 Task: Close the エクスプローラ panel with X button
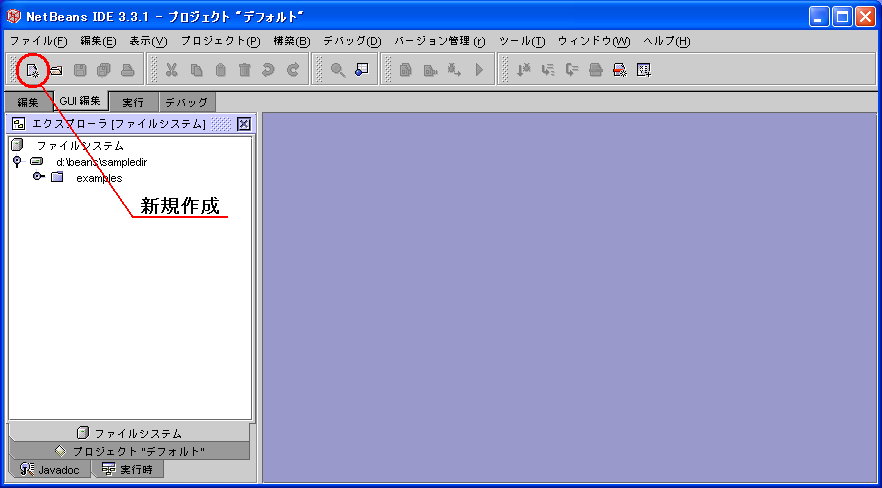tap(244, 124)
